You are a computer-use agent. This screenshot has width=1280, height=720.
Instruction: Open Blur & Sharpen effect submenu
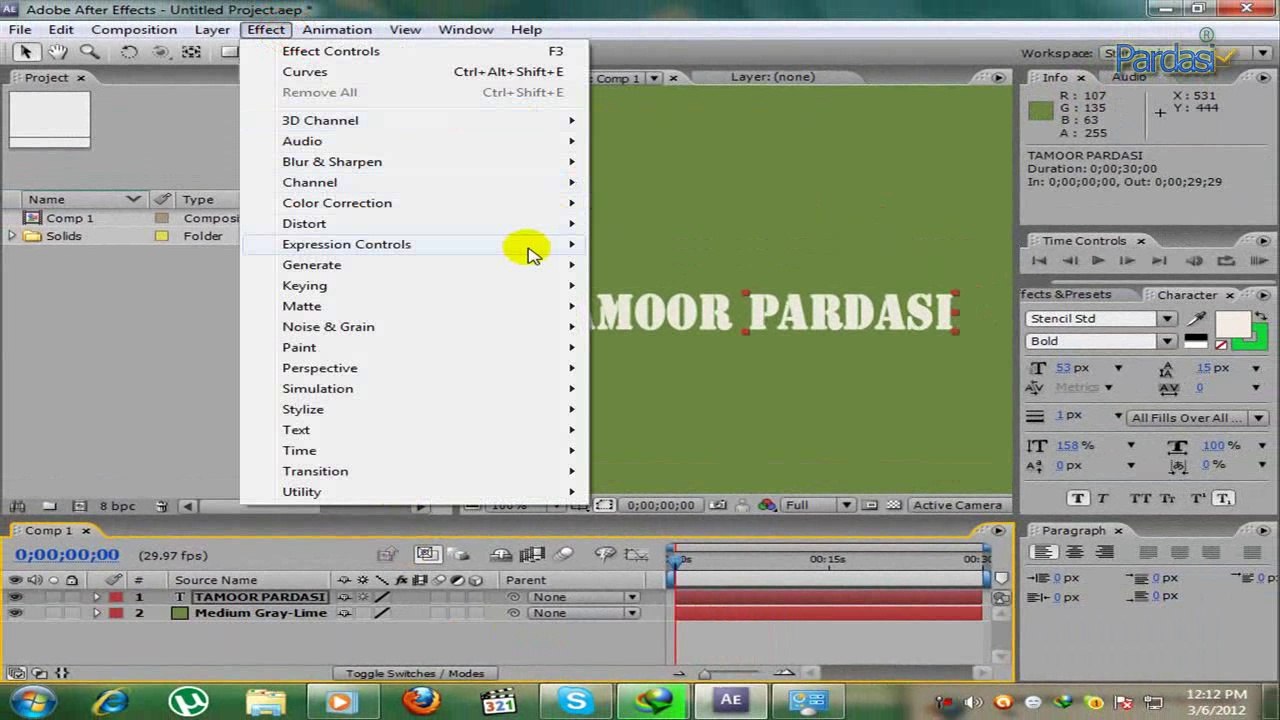tap(414, 162)
